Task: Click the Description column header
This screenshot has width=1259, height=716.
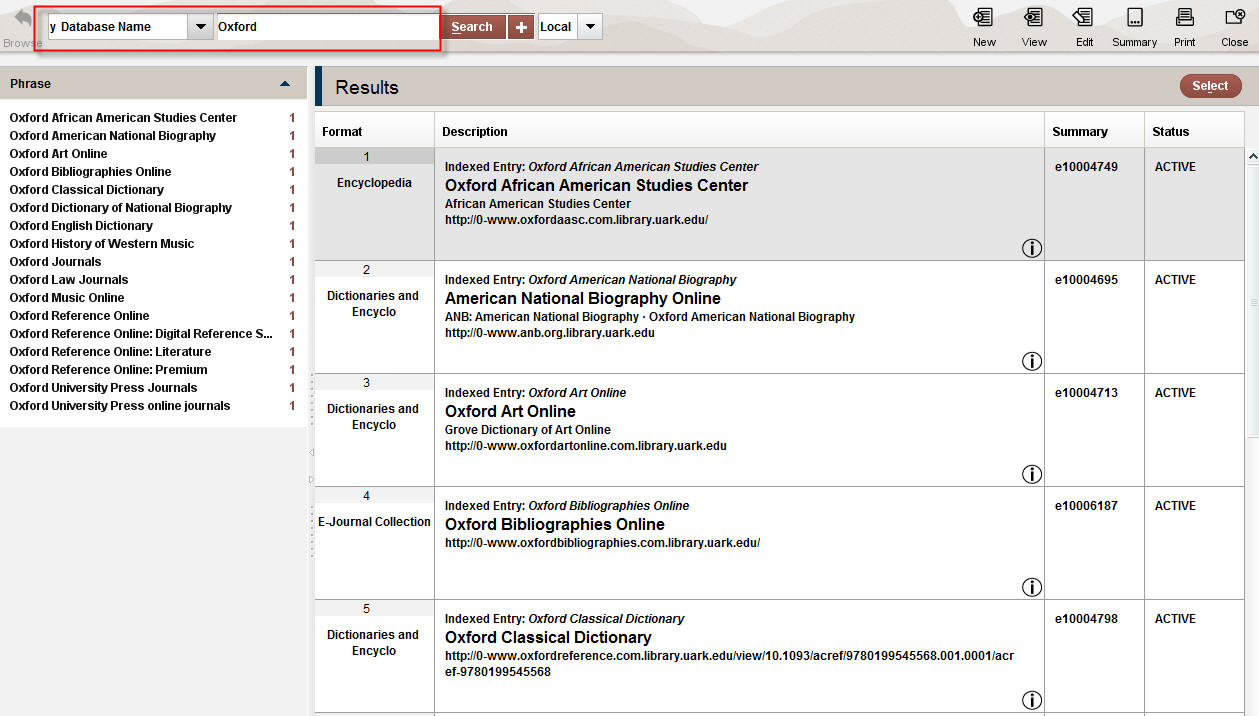Action: [x=475, y=132]
